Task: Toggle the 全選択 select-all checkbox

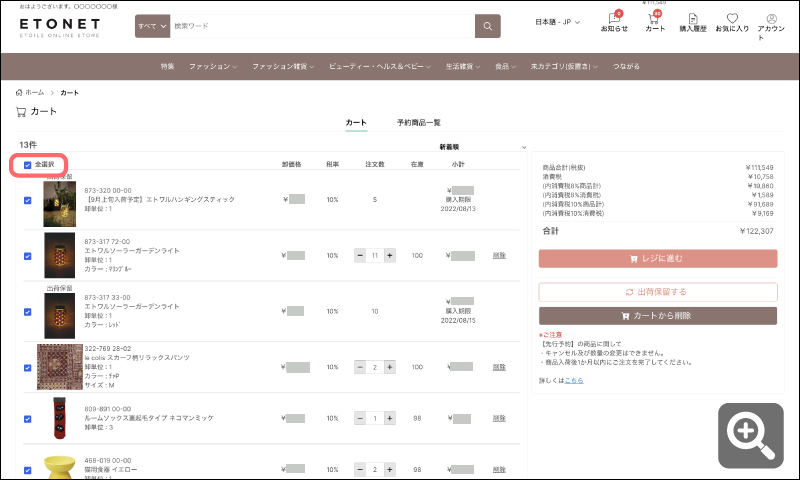Action: click(x=28, y=165)
